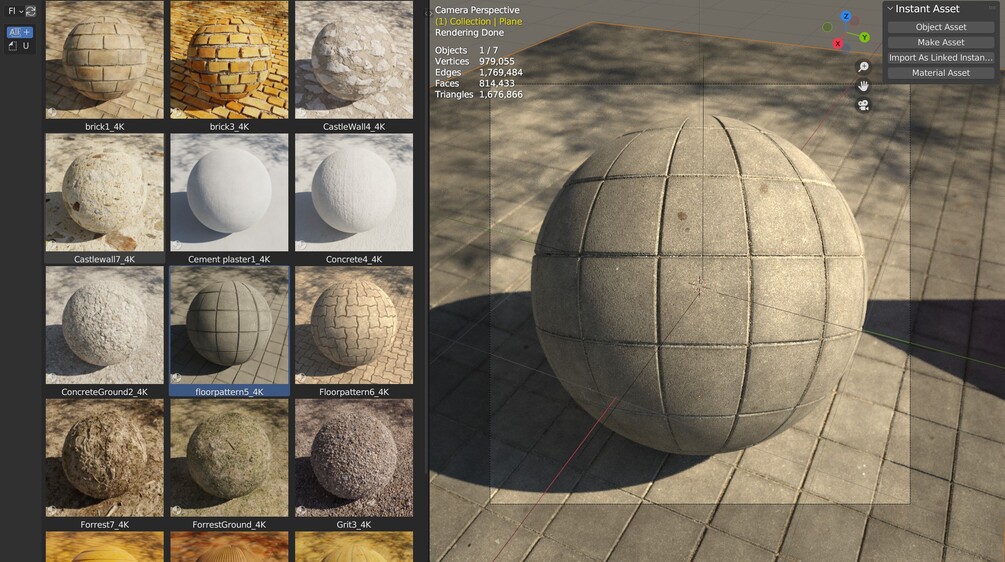Click the Cement plaster1_4K name label
The image size is (1005, 562).
[x=229, y=260]
